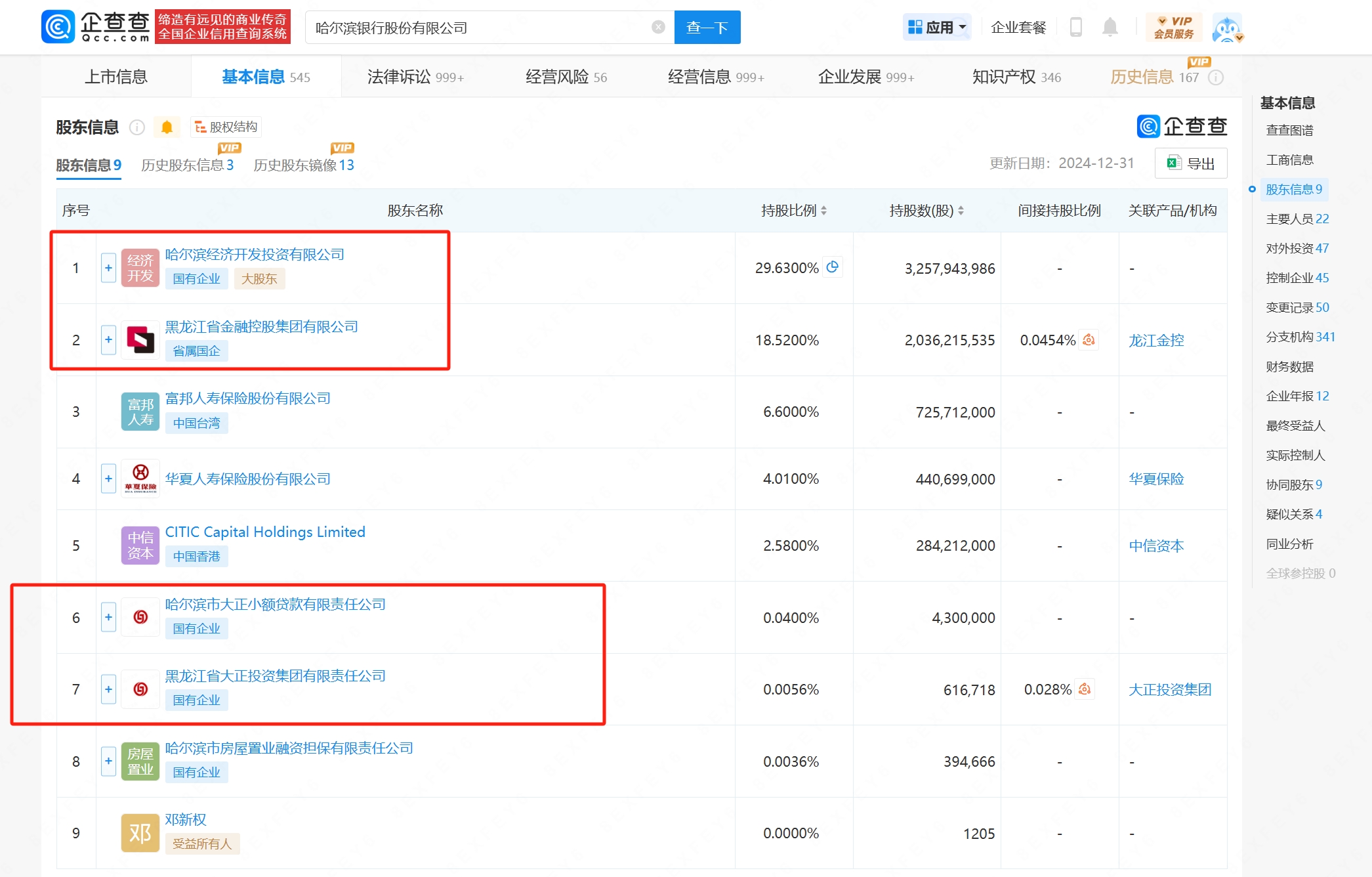Expand row 2 黑龙江省金融控股集团

[x=109, y=340]
